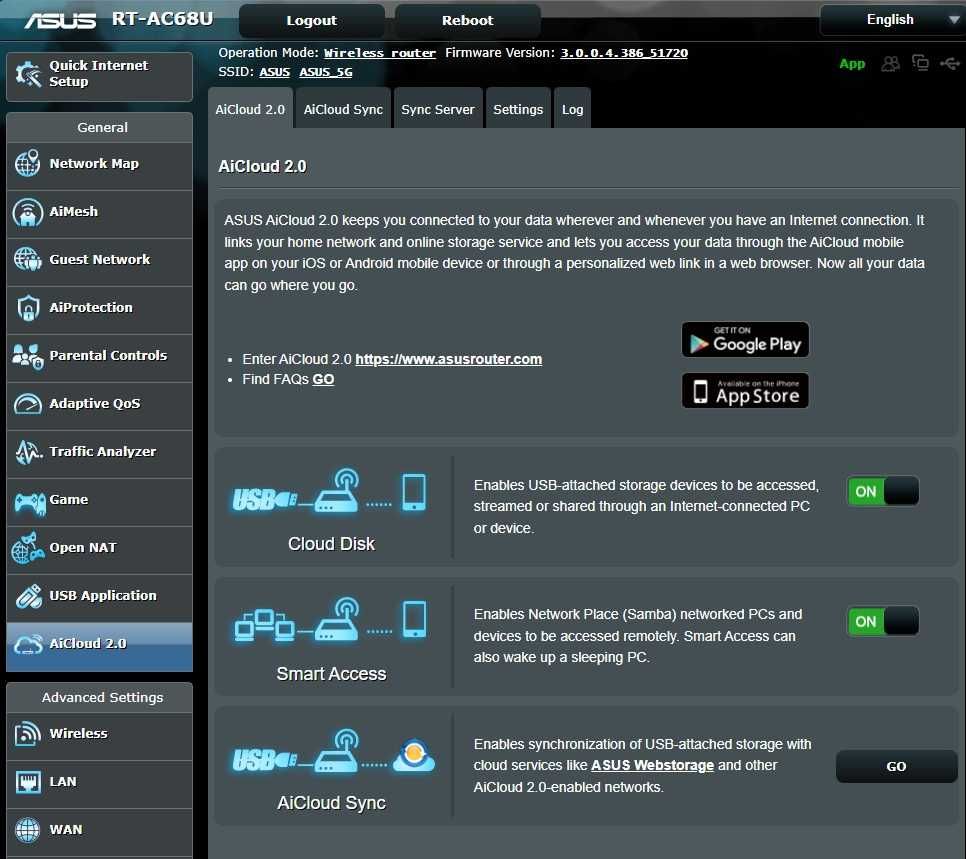This screenshot has width=966, height=859.
Task: Click the General section header
Action: 100,128
